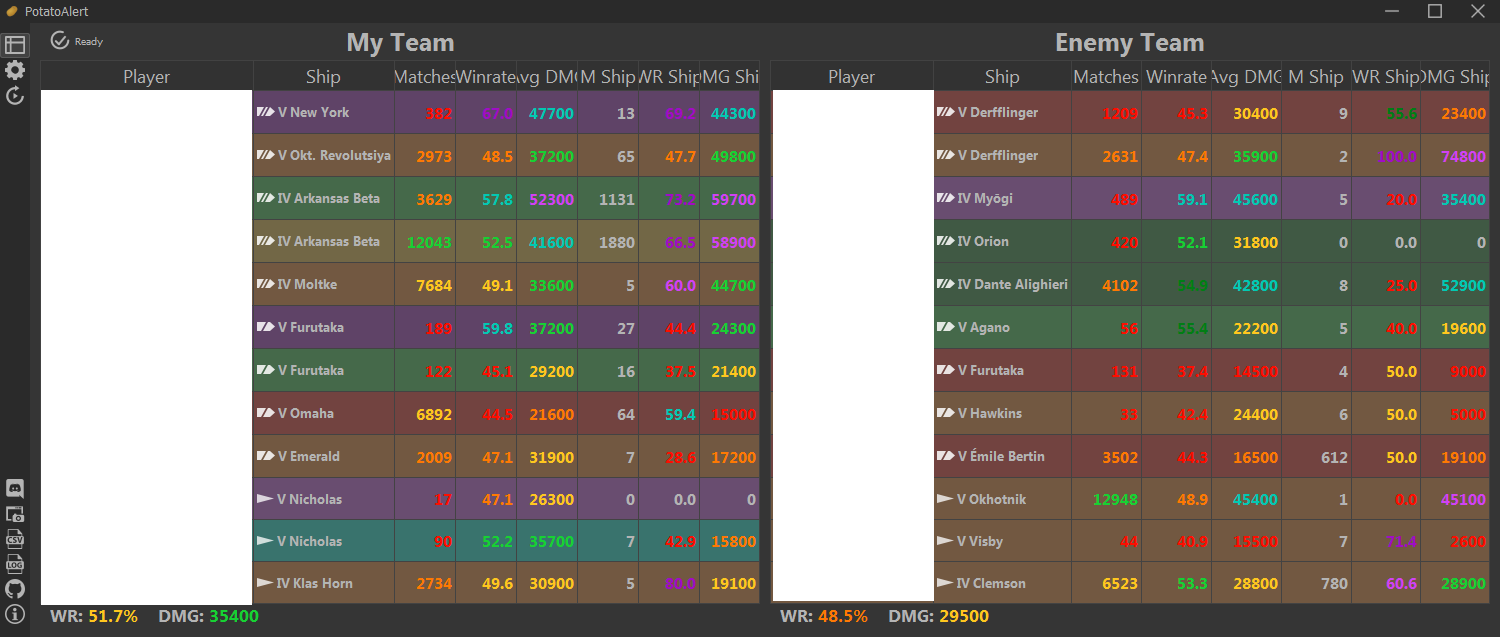Click the screenshot capture icon
The height and width of the screenshot is (637, 1500).
(x=15, y=514)
